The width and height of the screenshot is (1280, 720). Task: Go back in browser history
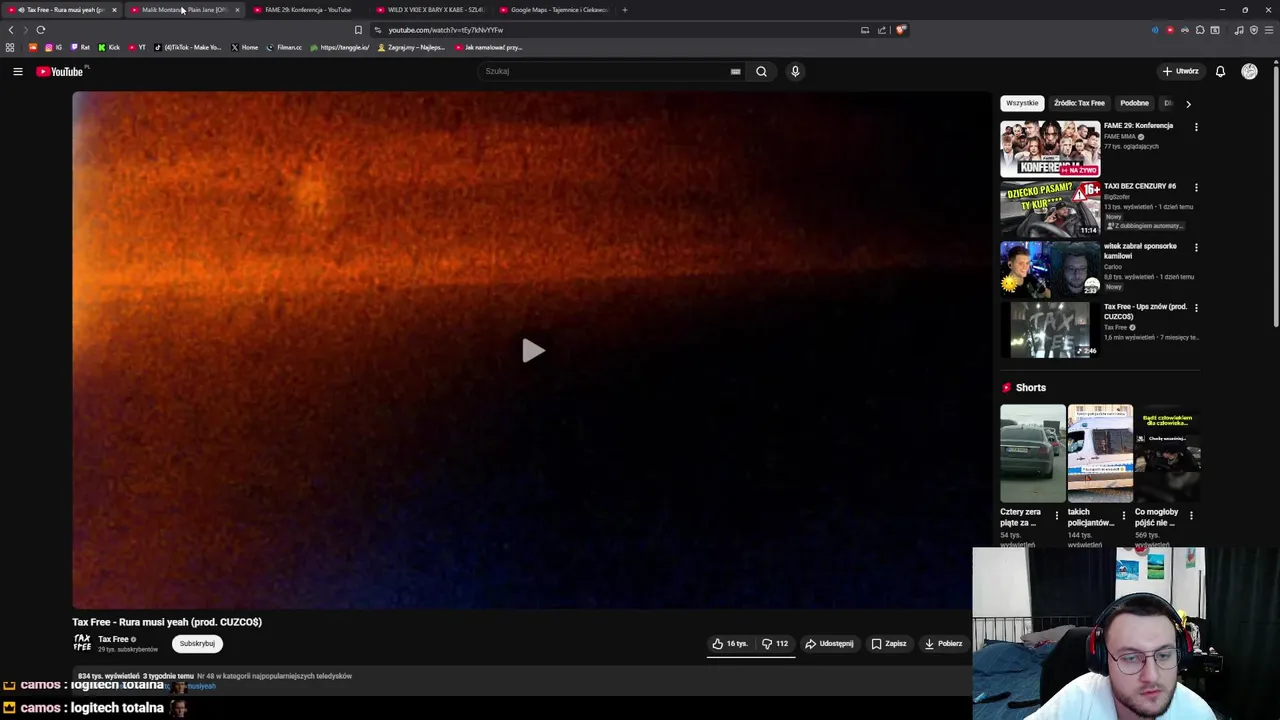(x=11, y=30)
